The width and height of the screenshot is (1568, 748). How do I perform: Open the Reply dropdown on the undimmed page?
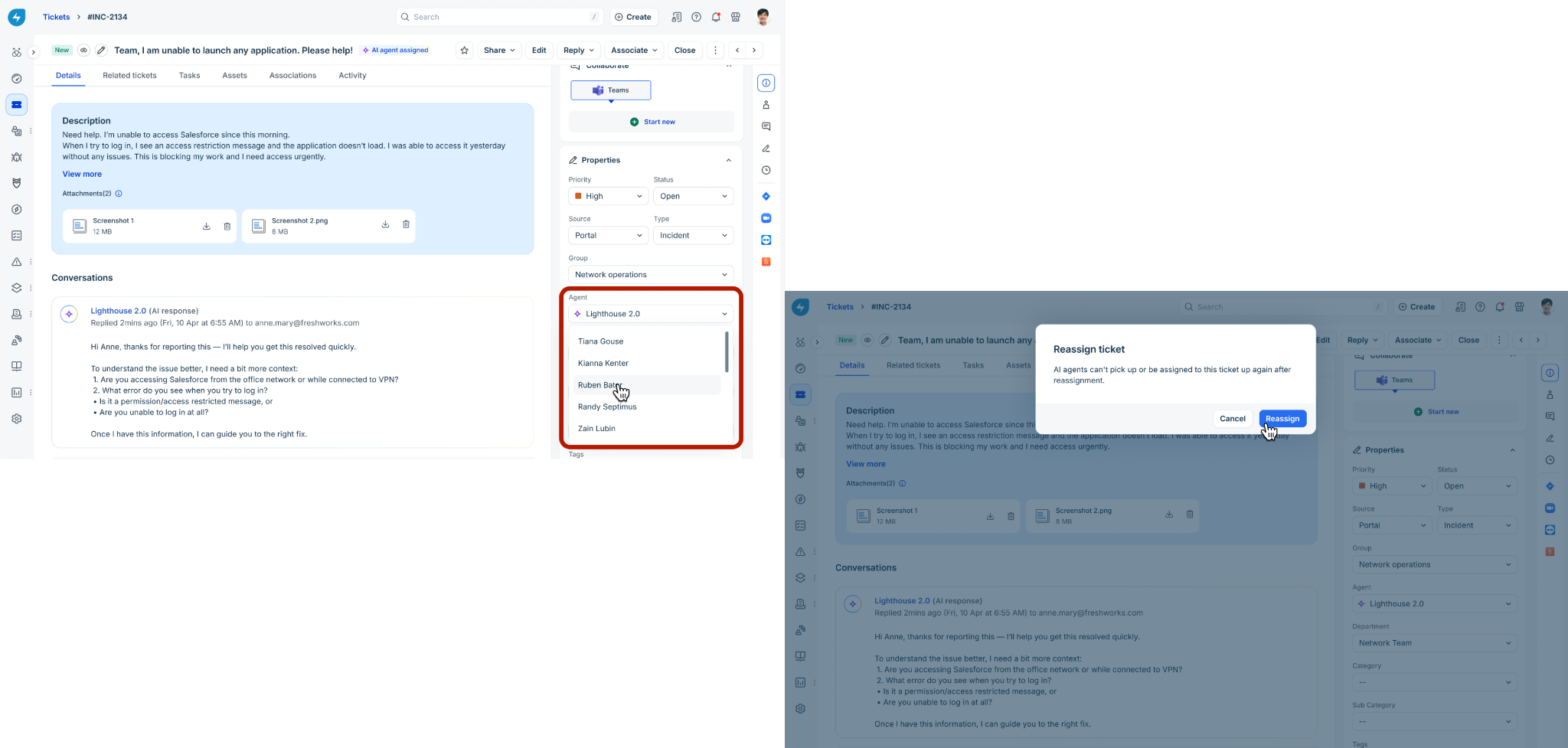(579, 51)
